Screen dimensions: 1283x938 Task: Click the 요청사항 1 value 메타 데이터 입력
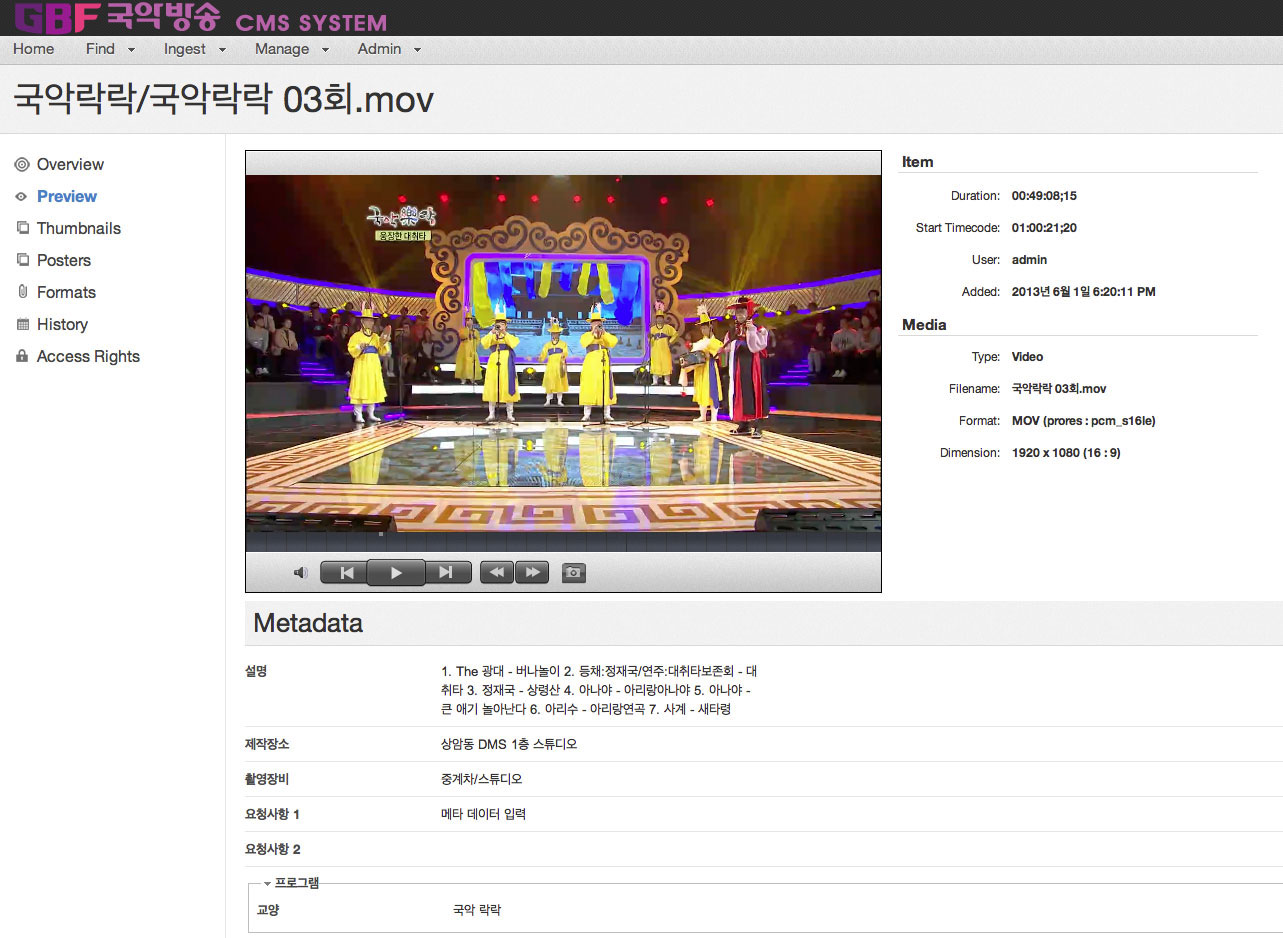(483, 814)
